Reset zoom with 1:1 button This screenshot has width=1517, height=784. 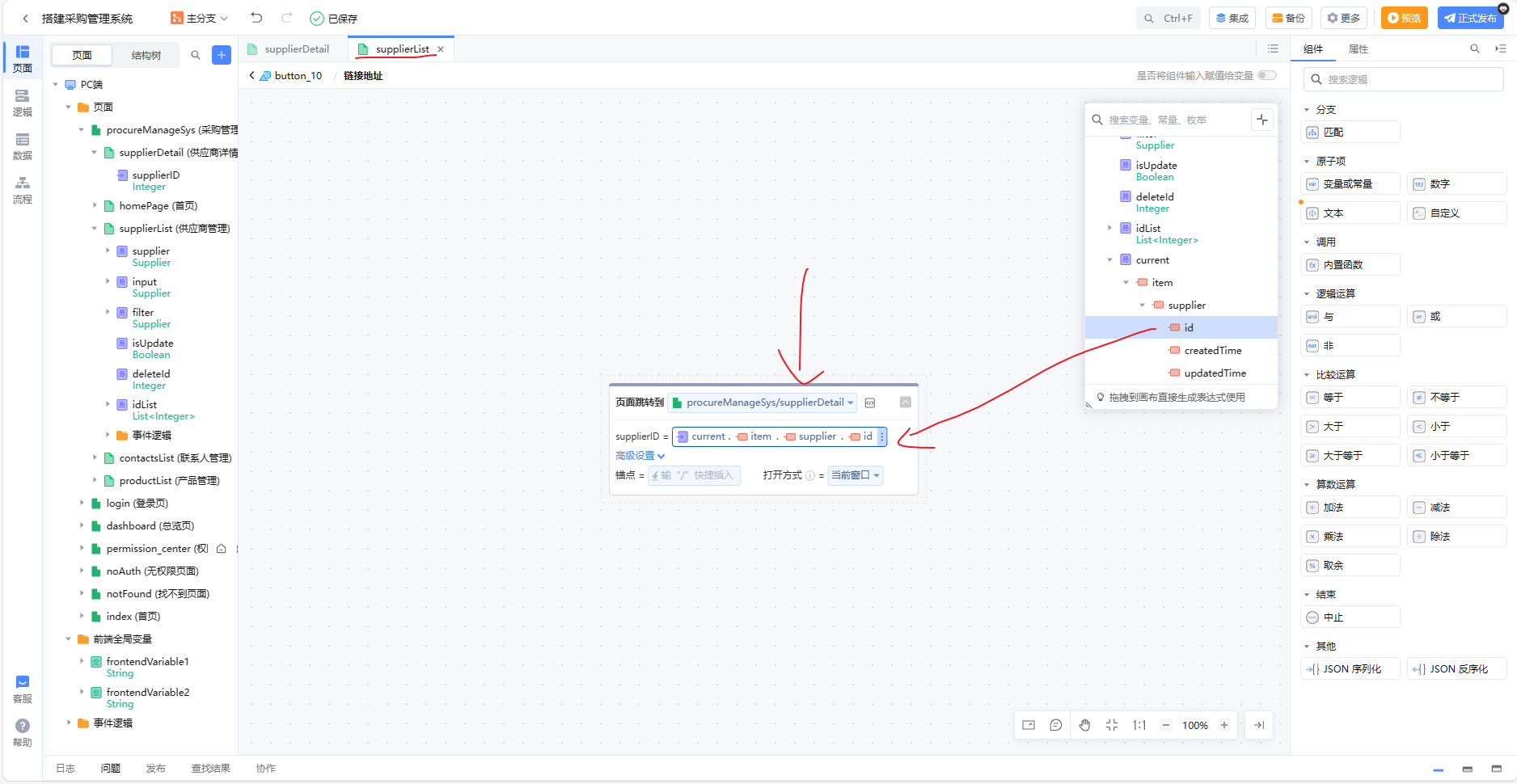pyautogui.click(x=1139, y=725)
